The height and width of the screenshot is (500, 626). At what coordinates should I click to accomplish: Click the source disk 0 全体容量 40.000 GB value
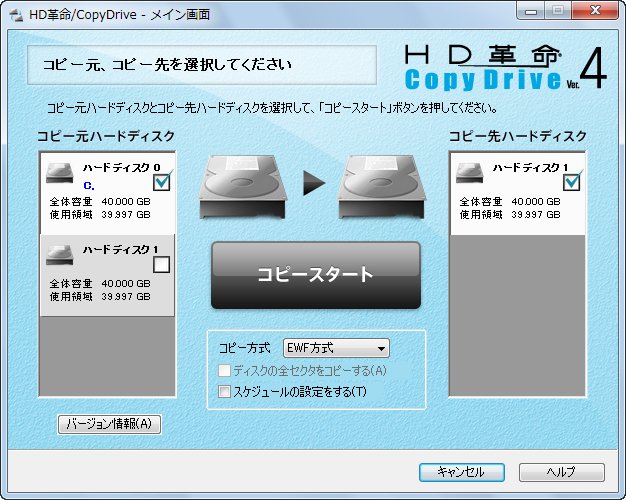(126, 202)
